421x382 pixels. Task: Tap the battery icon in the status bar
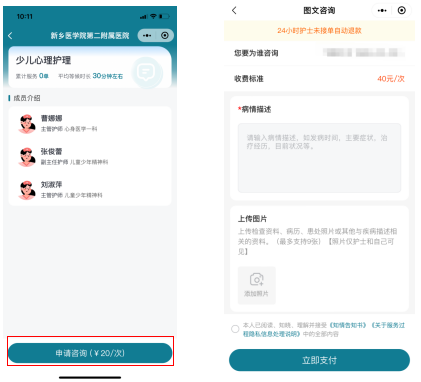(x=164, y=16)
